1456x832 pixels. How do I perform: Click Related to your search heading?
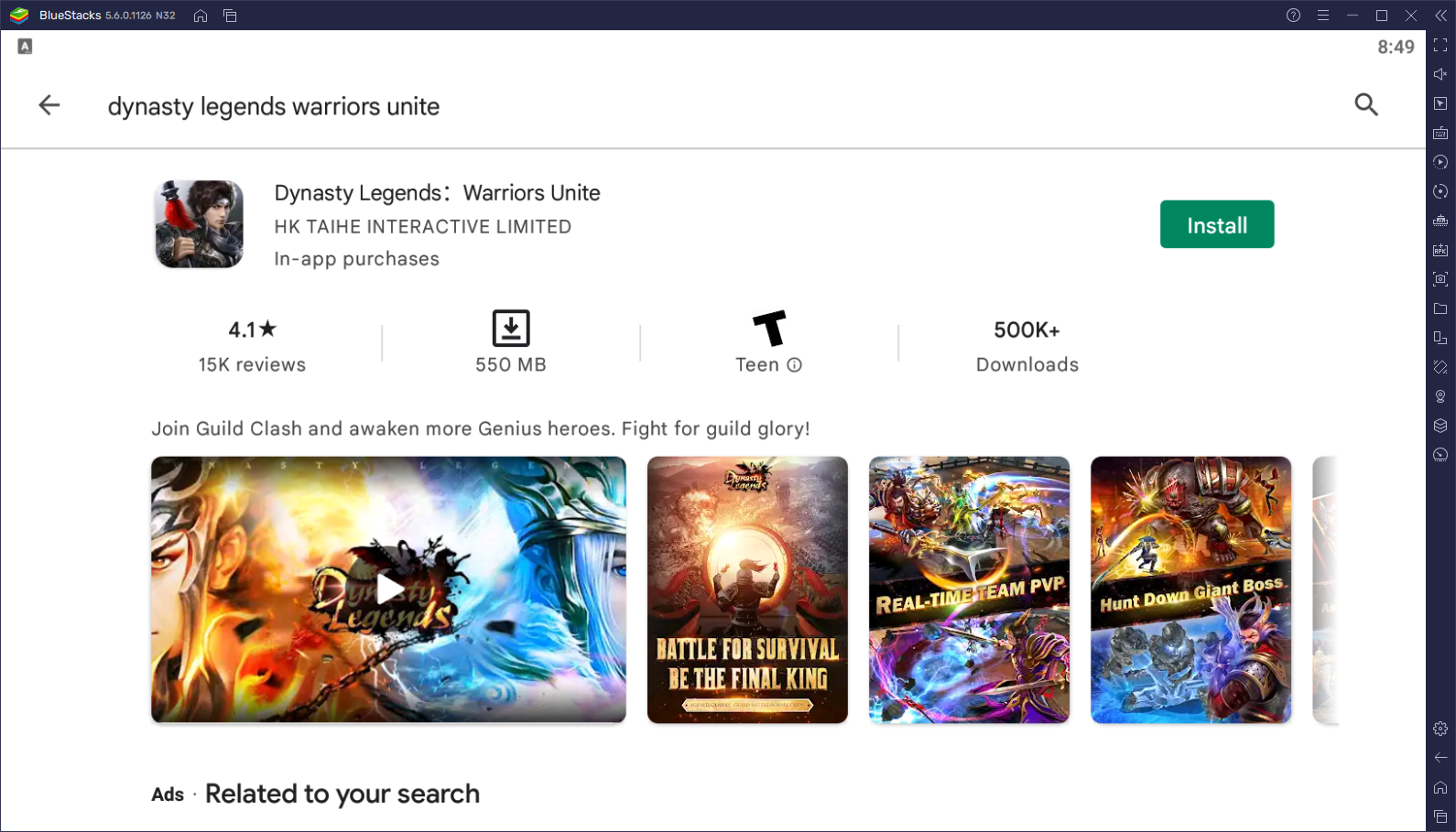click(342, 794)
